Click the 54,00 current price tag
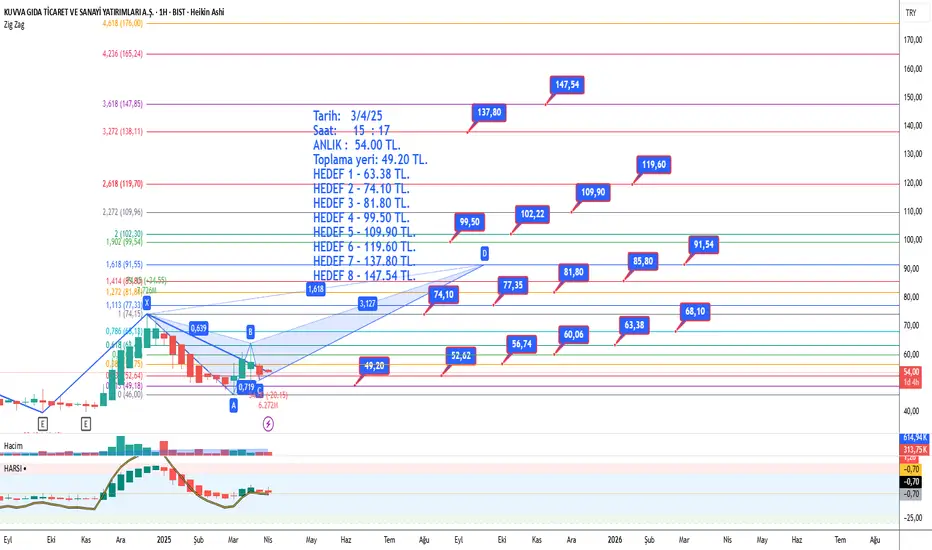This screenshot has height=550, width=932. click(x=911, y=372)
